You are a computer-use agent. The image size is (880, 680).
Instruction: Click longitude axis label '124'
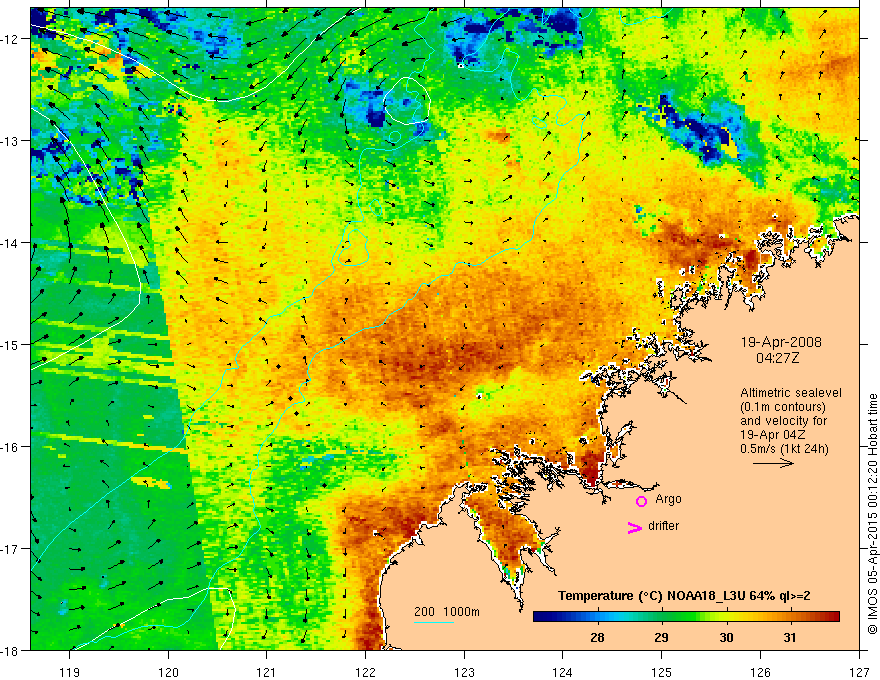(x=563, y=673)
